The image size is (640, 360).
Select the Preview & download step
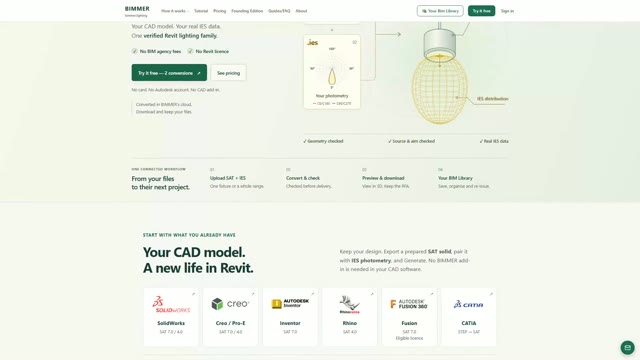coord(385,178)
